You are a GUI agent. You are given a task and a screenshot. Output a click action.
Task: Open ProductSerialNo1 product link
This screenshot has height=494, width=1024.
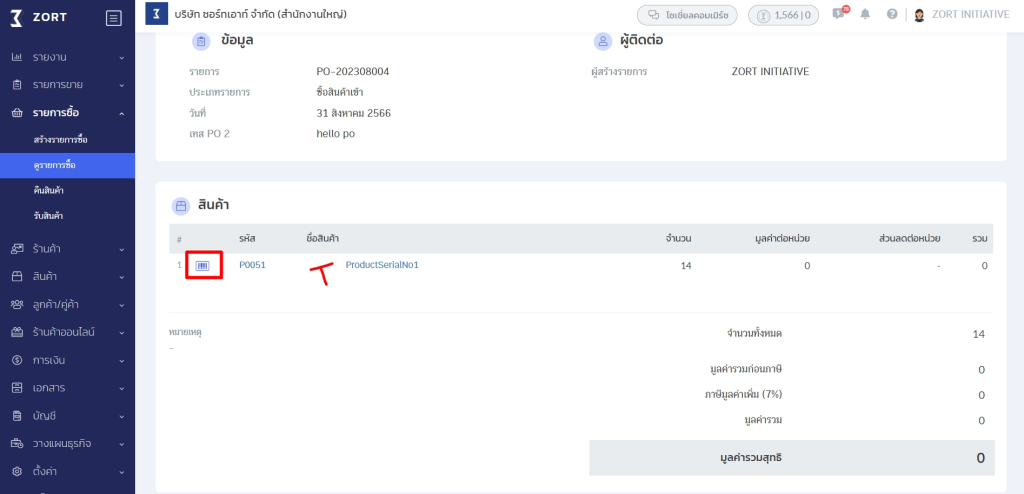click(381, 265)
